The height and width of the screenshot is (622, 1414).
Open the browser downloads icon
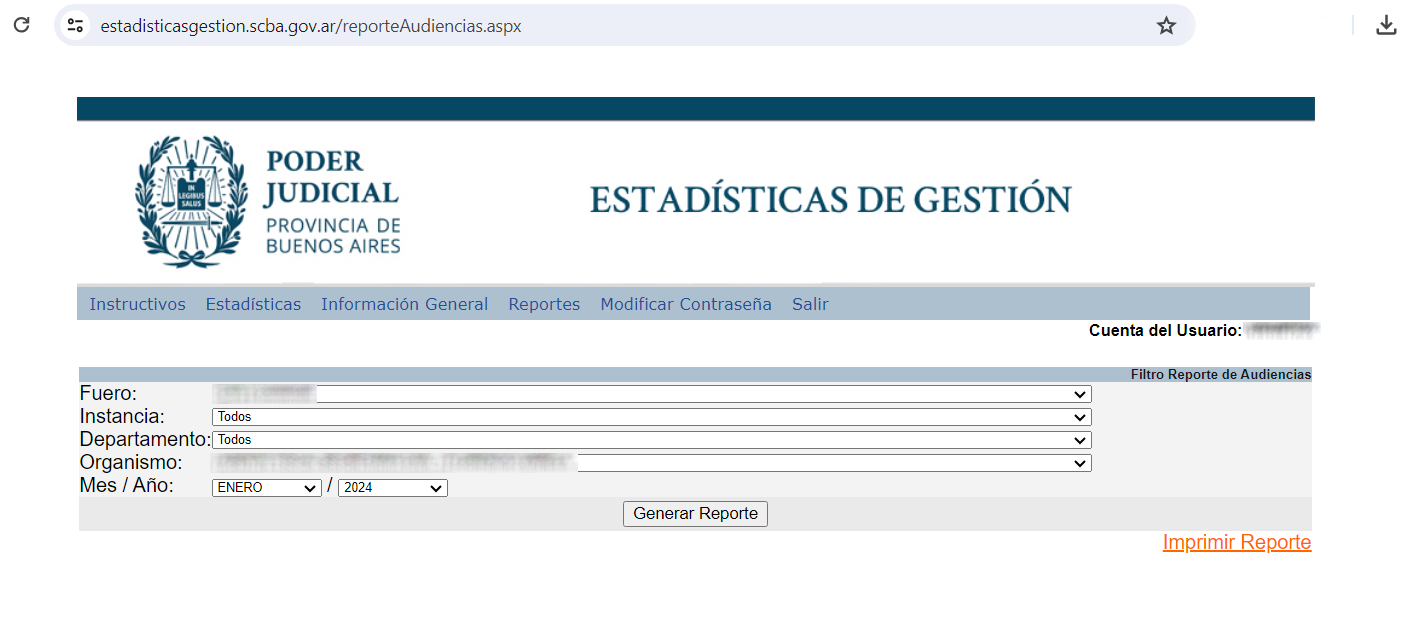coord(1386,26)
